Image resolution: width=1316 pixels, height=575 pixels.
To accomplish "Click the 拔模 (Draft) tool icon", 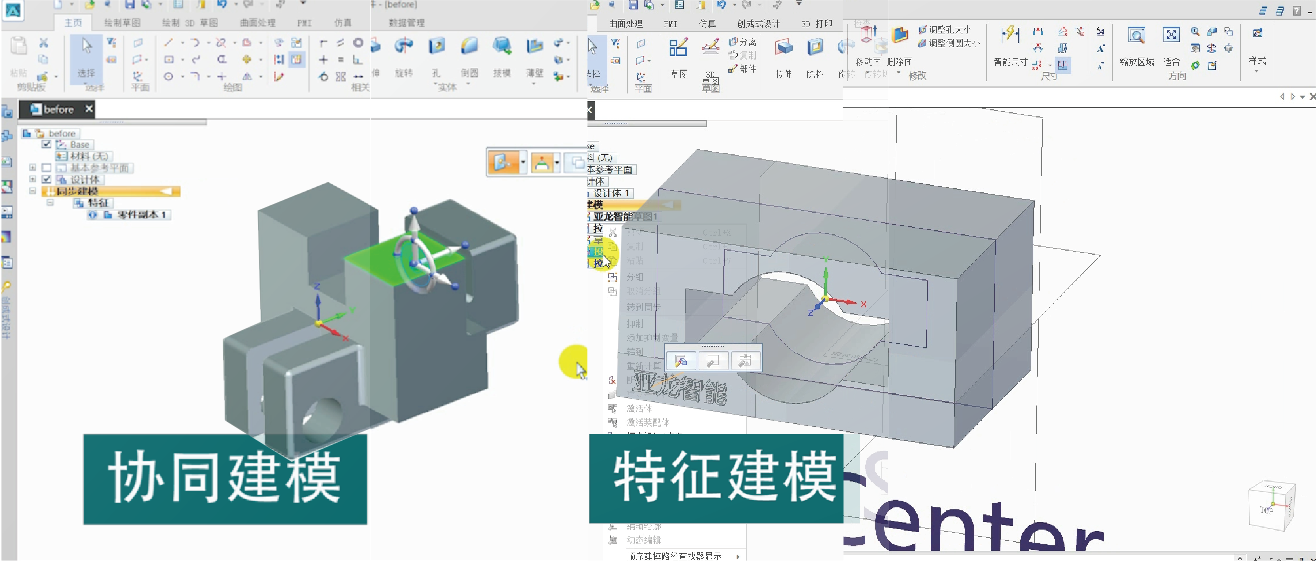I will coord(502,47).
